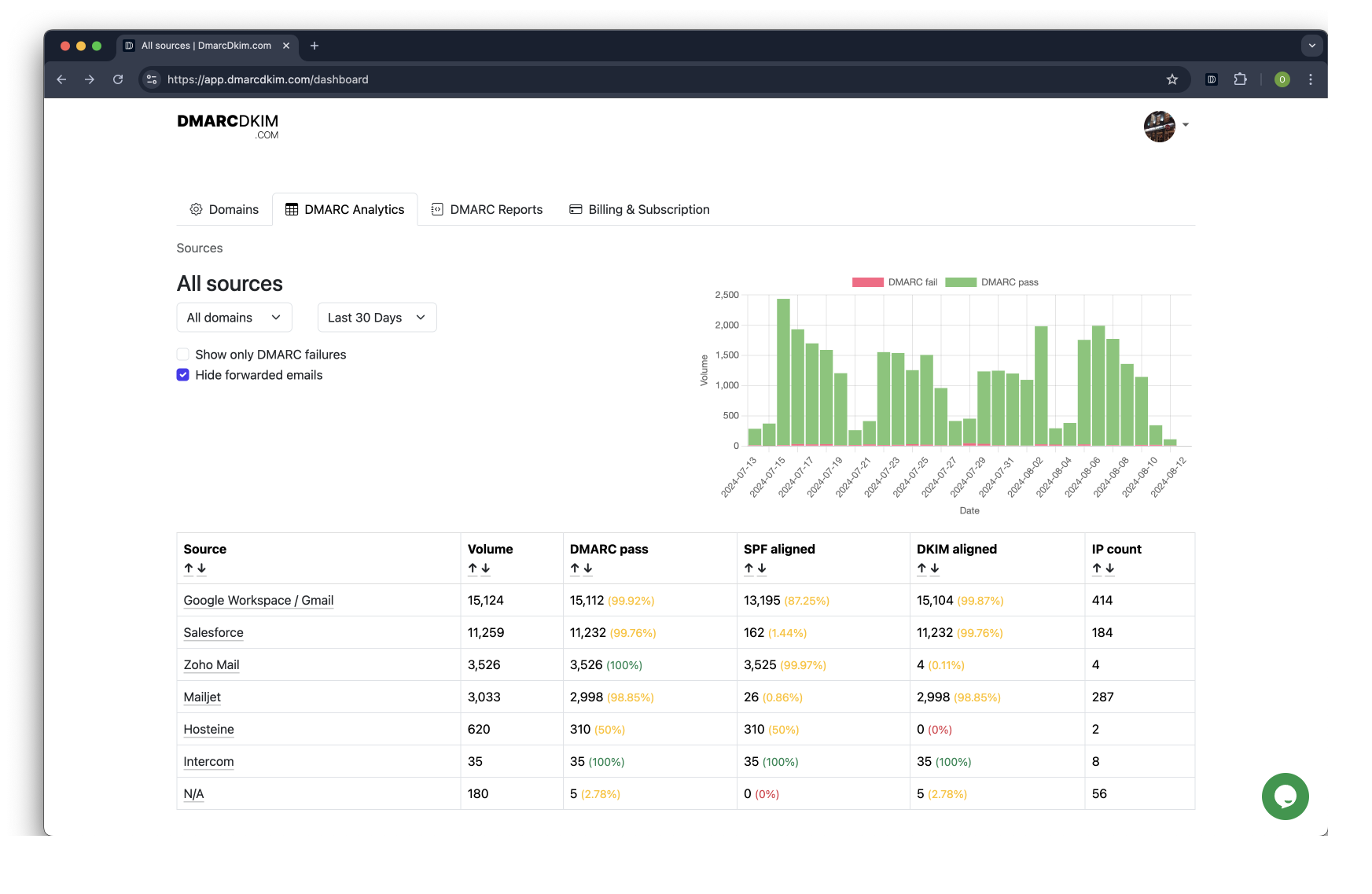The height and width of the screenshot is (894, 1372).
Task: View Hosteine source details
Action: click(209, 730)
